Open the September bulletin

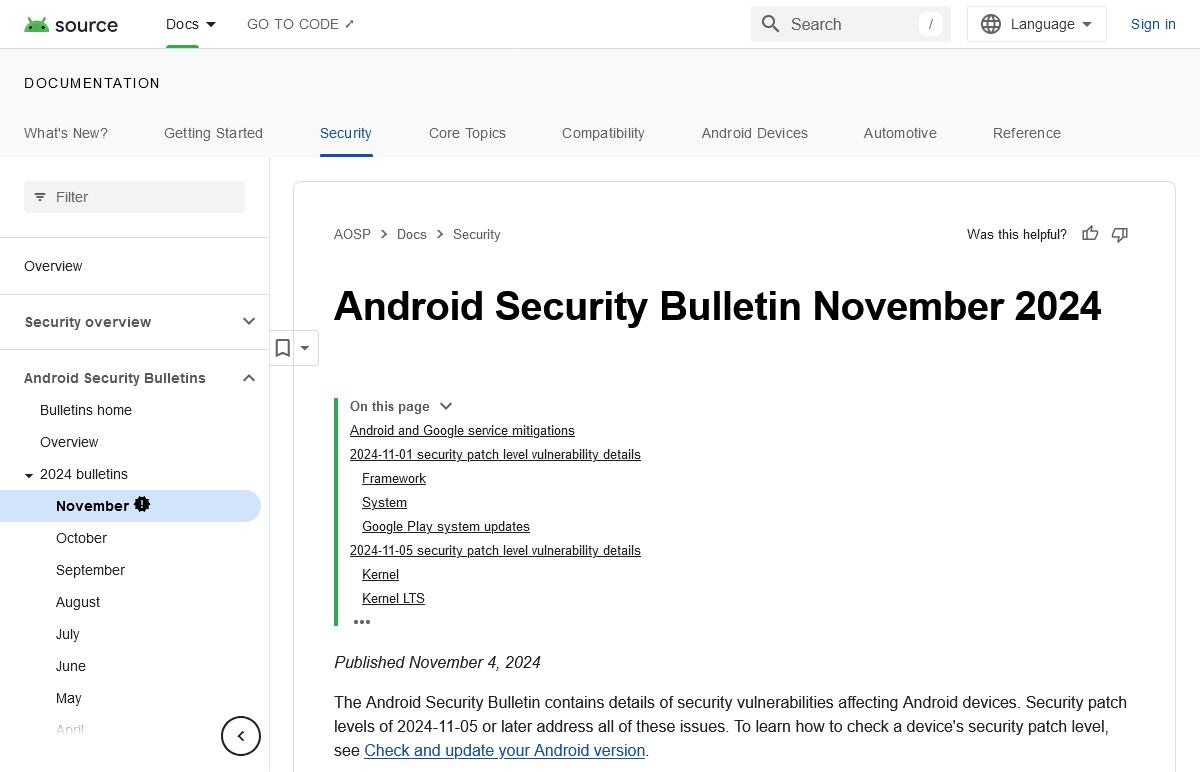[90, 570]
